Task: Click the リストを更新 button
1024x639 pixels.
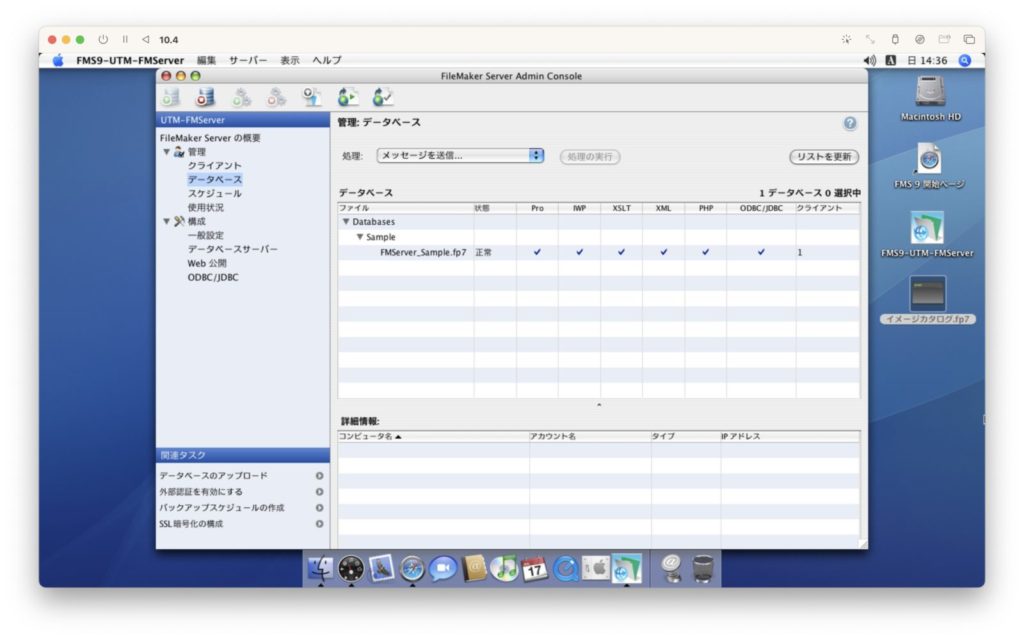Action: [824, 157]
